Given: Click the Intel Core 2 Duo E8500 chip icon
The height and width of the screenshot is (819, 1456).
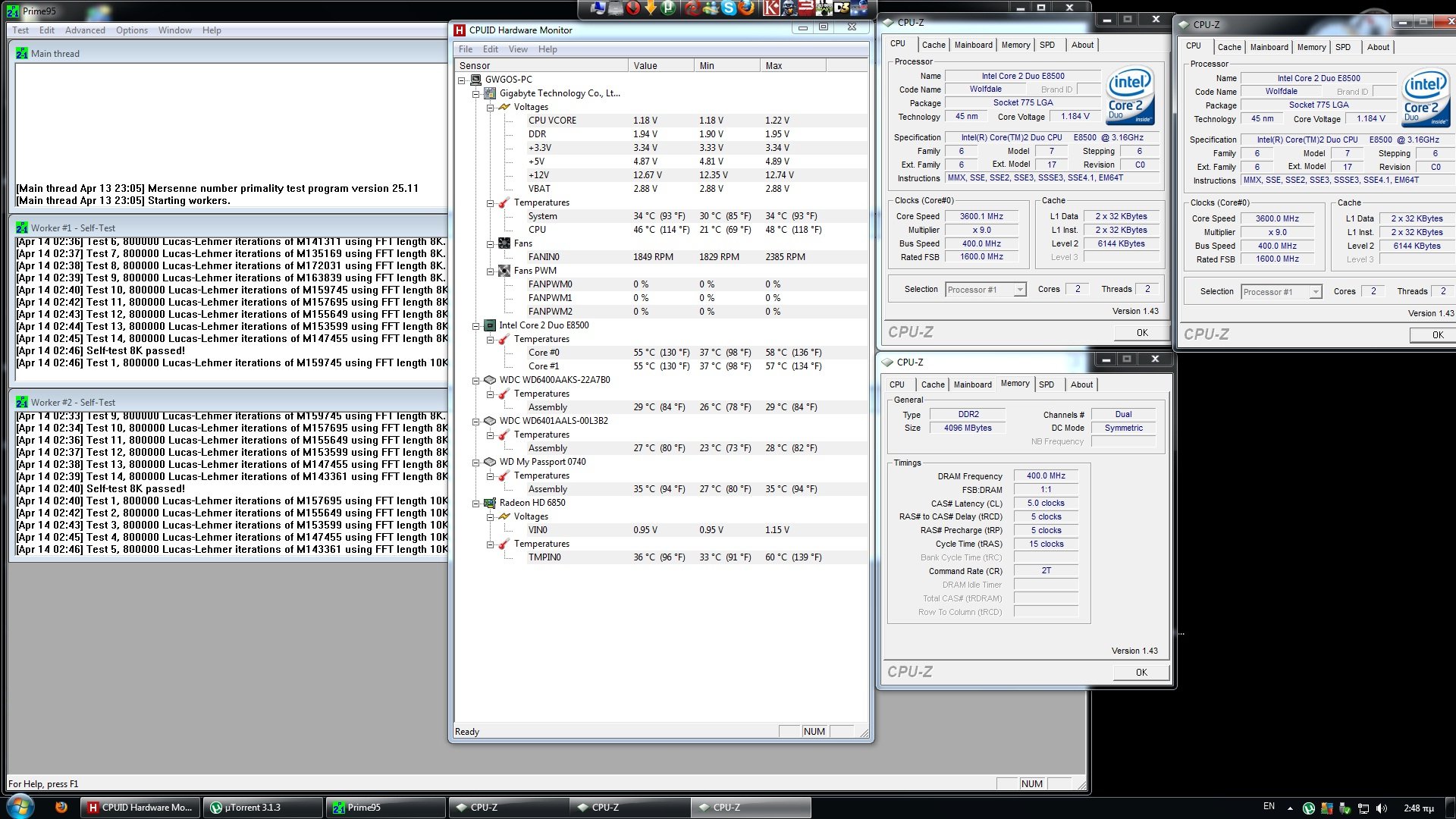Looking at the screenshot, I should (x=490, y=325).
